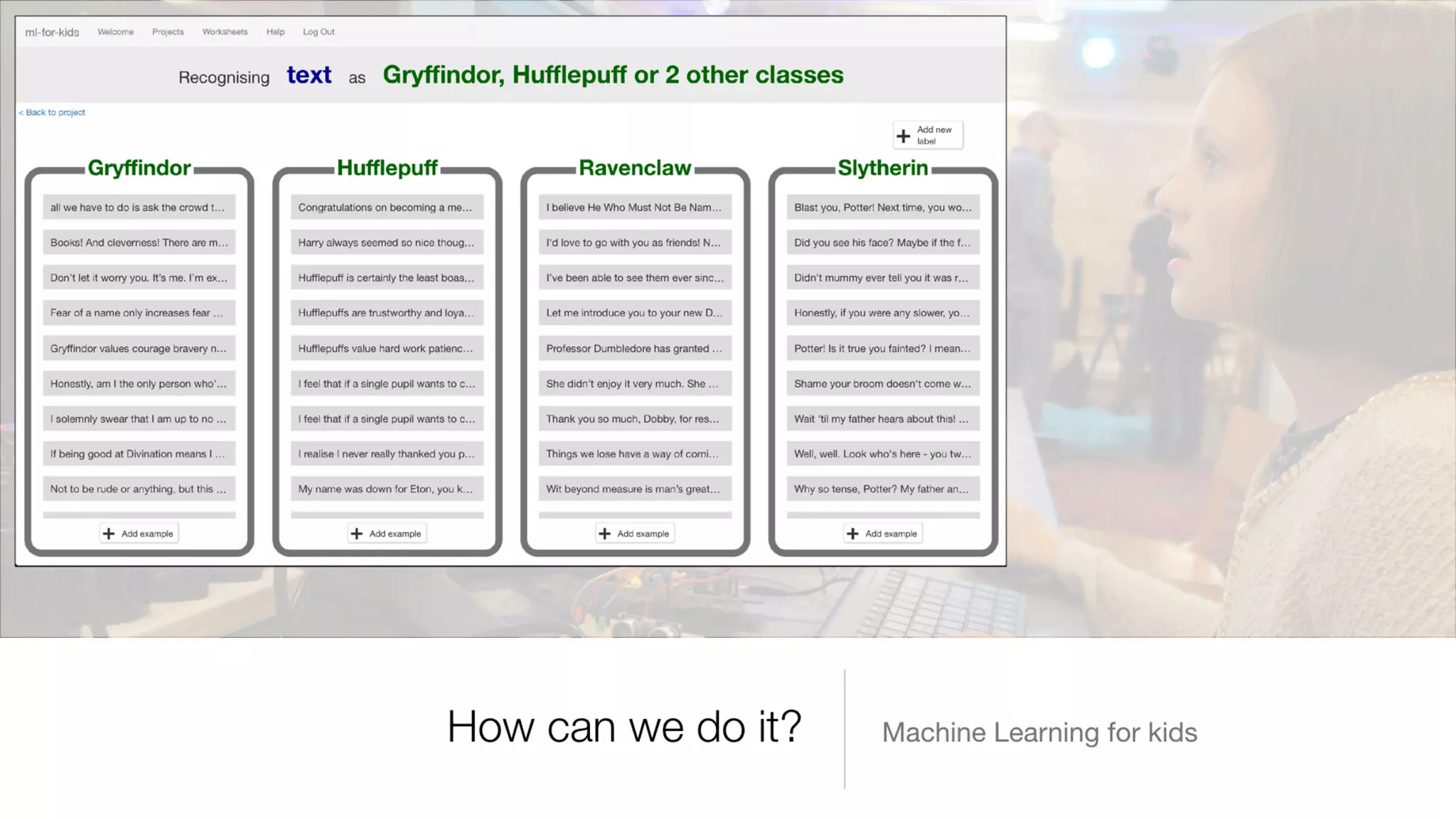Select 'Honestly, am I the only person' example
Screen dimensions: 1456x819
click(x=139, y=384)
